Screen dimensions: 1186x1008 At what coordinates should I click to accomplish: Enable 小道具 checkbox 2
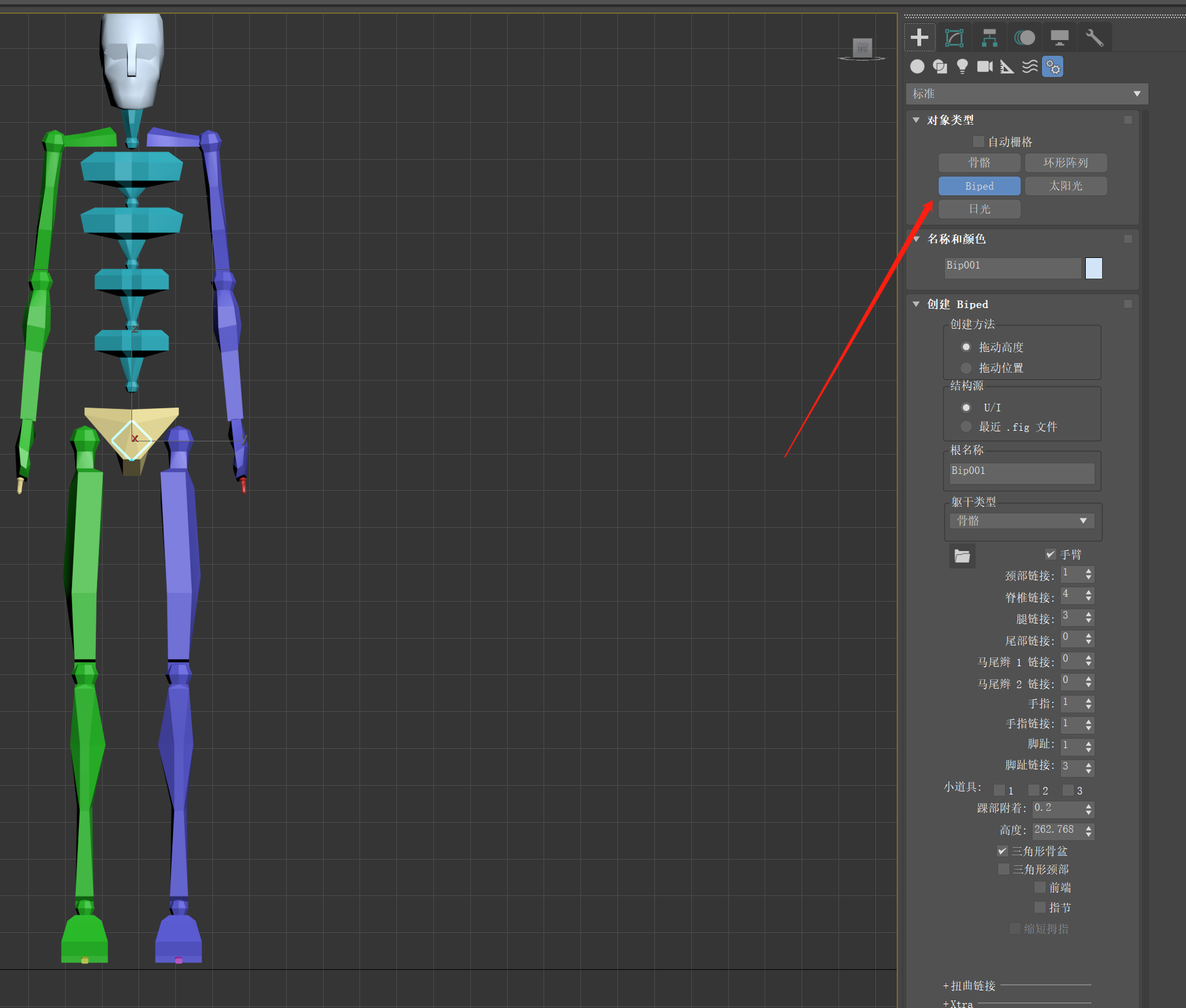click(x=1034, y=790)
